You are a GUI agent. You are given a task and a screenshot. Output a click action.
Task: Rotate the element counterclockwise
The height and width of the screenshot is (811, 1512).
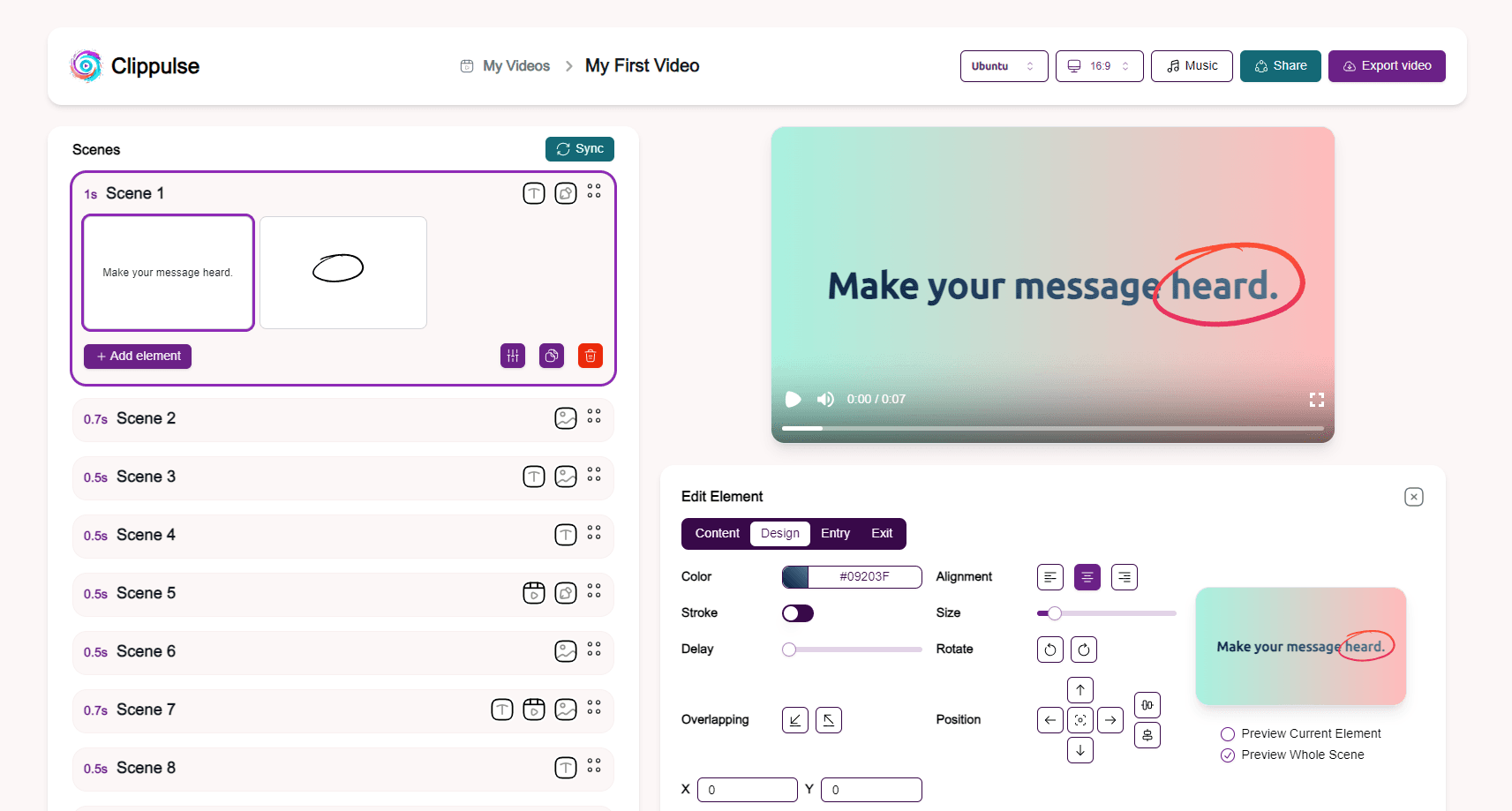pyautogui.click(x=1049, y=649)
